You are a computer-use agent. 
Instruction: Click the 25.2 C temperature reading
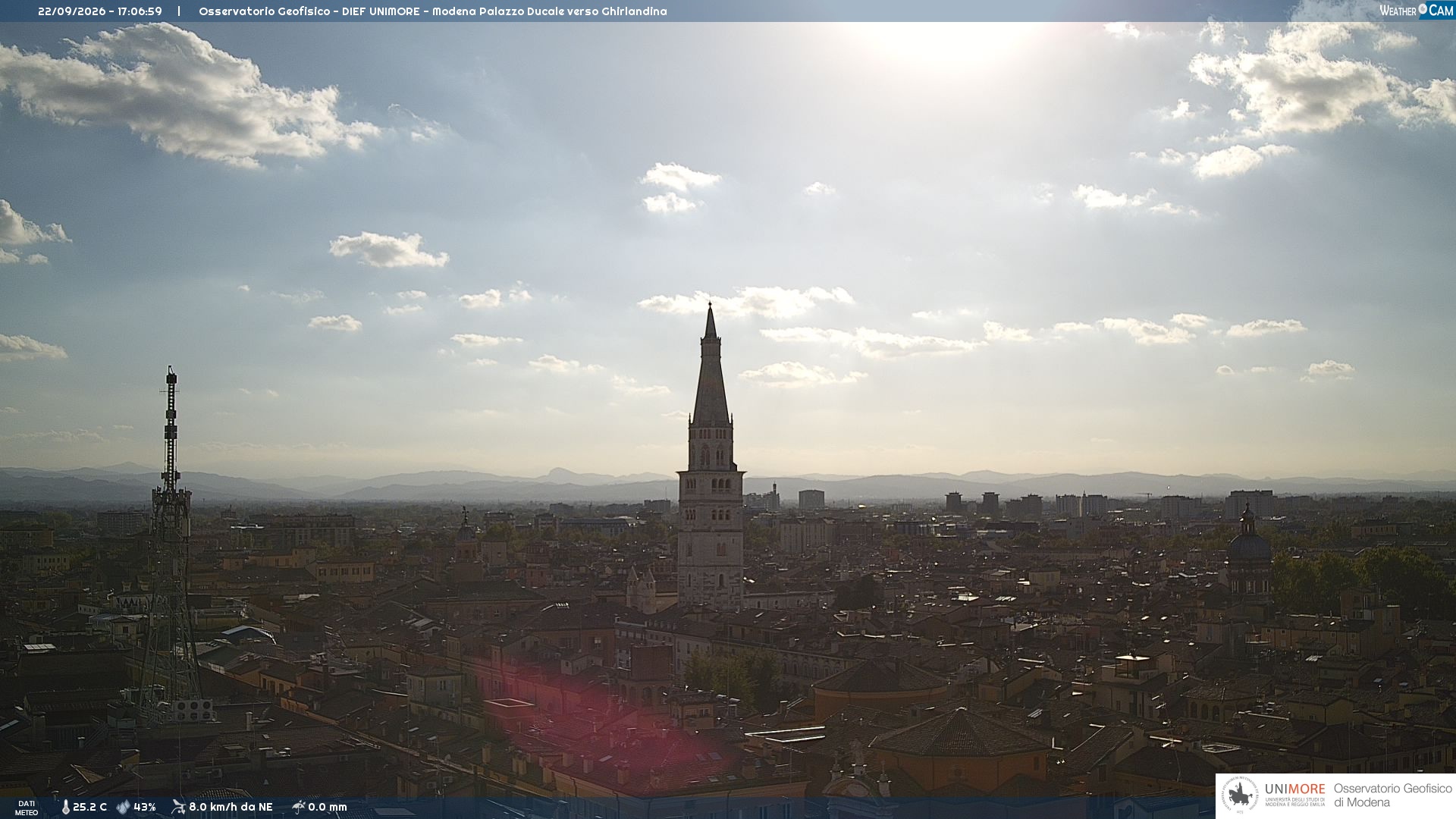[89, 808]
